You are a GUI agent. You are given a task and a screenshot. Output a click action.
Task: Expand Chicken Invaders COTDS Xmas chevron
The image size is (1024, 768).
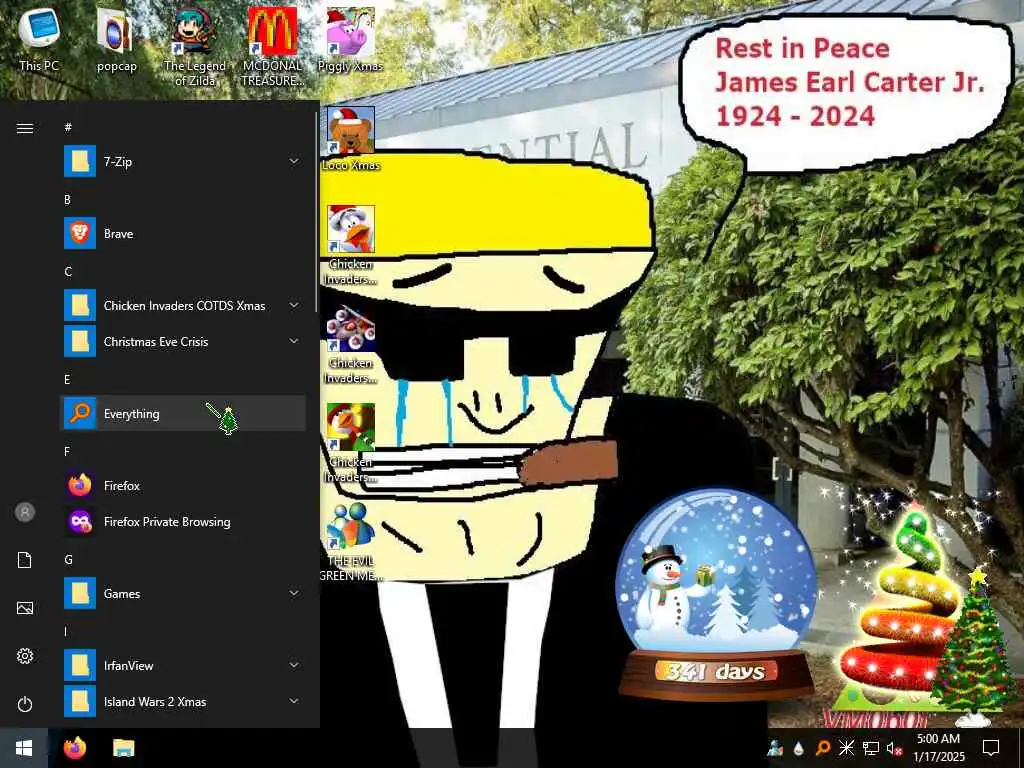[x=294, y=305]
